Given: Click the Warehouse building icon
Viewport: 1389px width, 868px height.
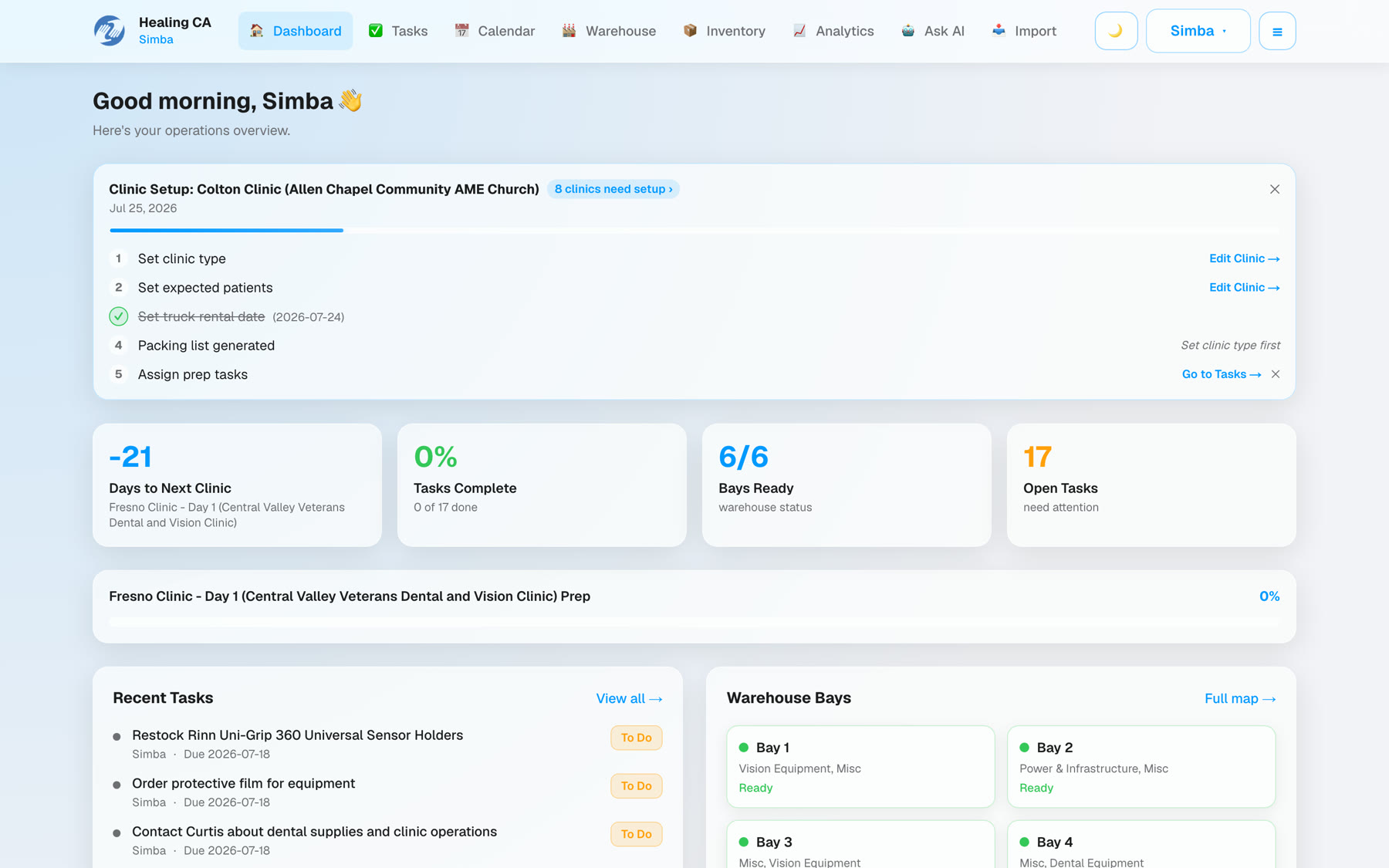Looking at the screenshot, I should [569, 31].
